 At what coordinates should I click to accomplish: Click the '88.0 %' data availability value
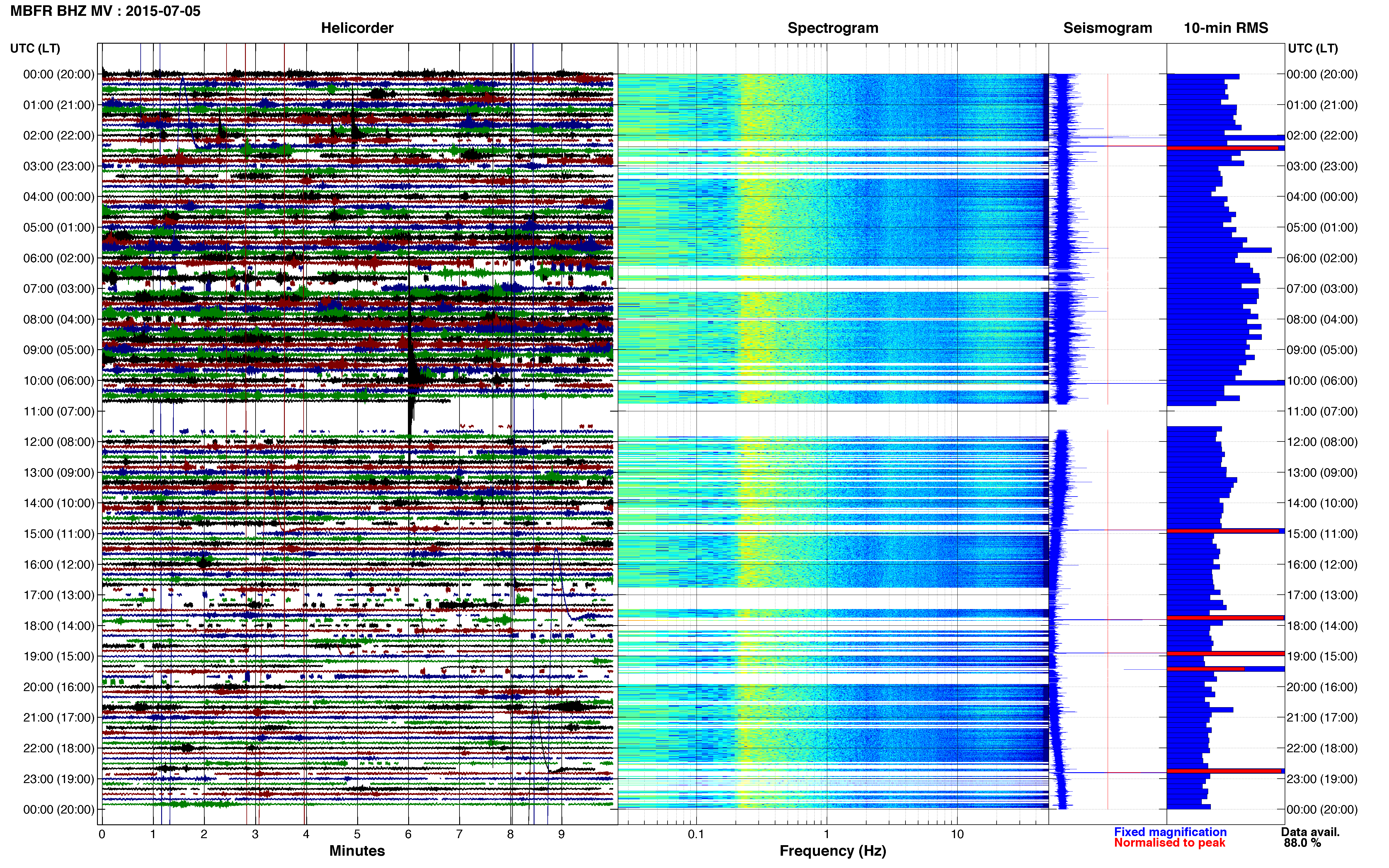click(x=1303, y=843)
